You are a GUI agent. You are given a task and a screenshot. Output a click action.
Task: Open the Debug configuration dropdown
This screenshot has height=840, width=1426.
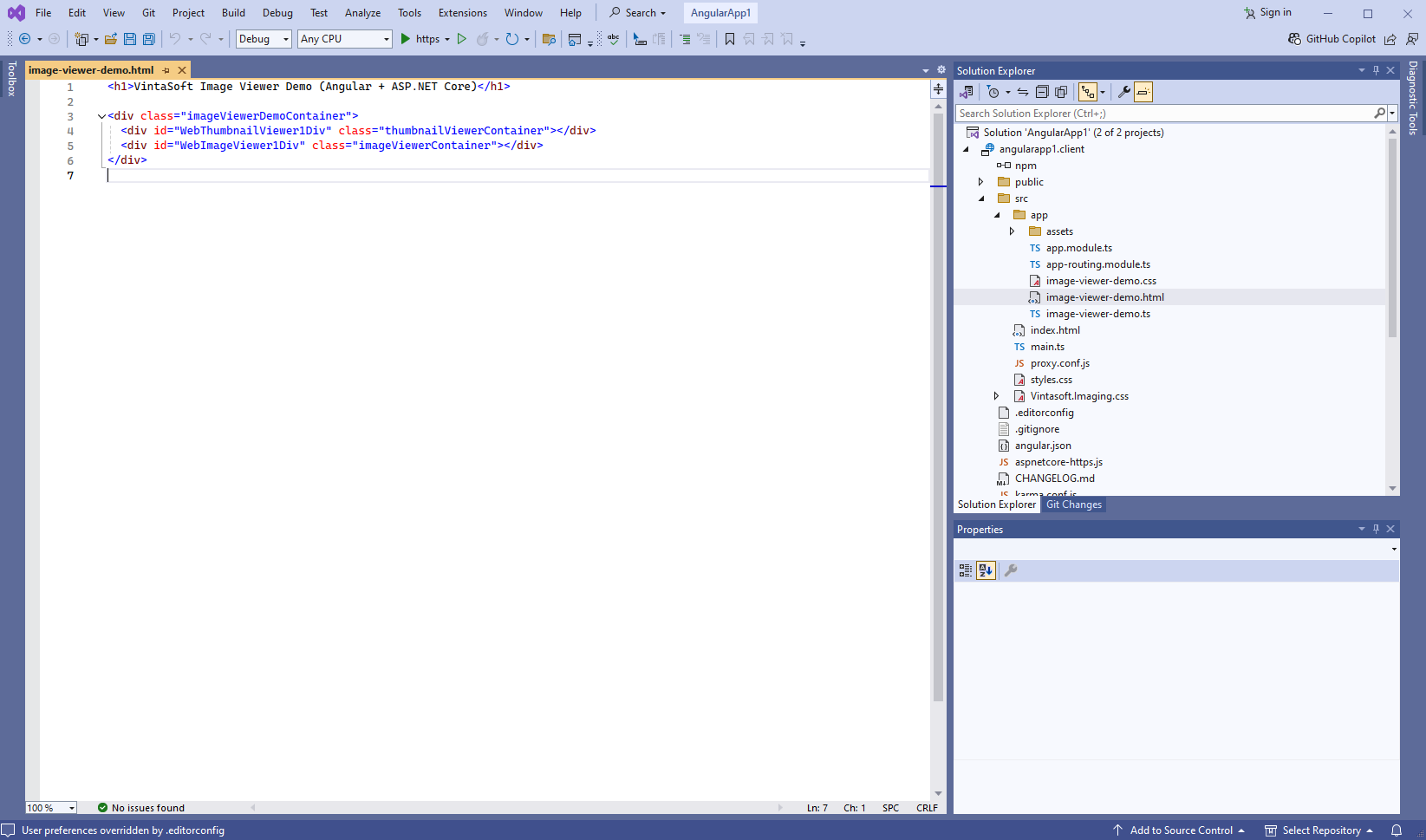tap(264, 39)
